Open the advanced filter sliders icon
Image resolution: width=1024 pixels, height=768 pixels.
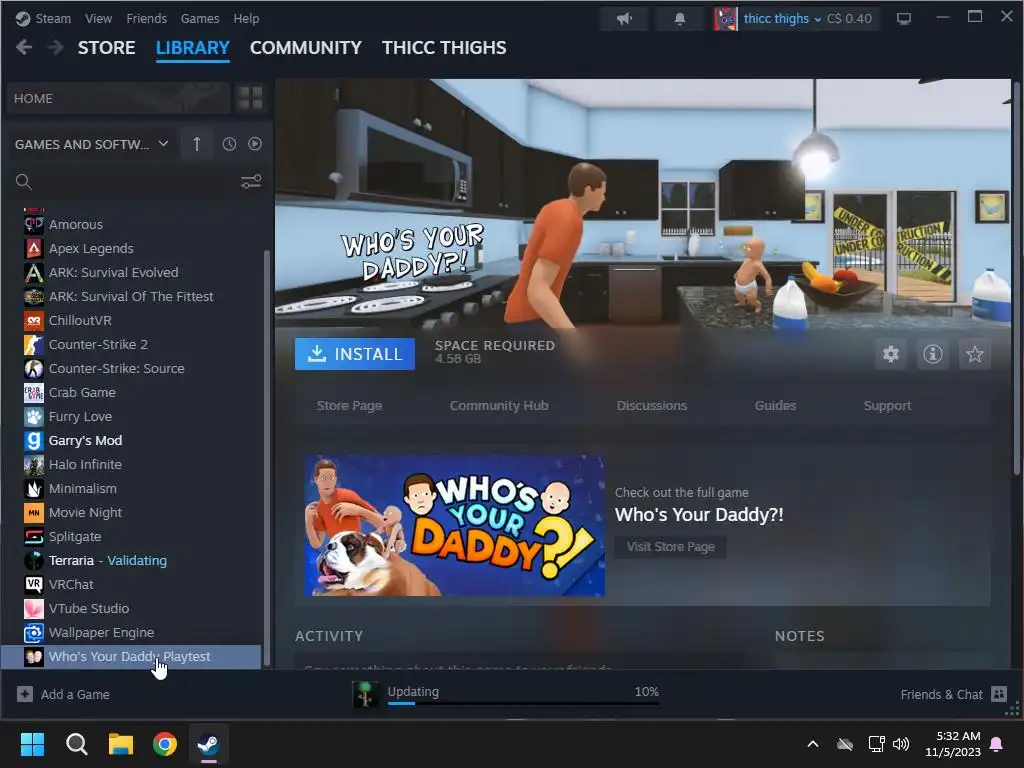(x=251, y=182)
